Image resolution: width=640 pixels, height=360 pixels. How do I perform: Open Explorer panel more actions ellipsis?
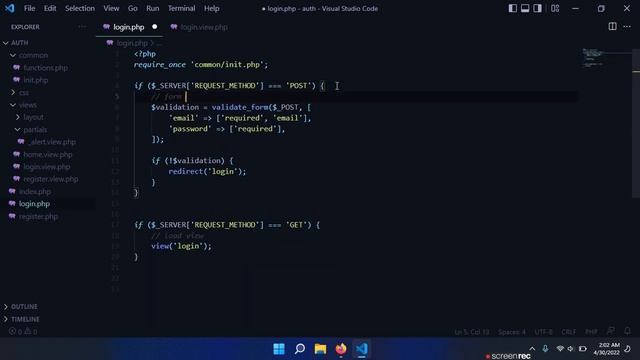82,27
